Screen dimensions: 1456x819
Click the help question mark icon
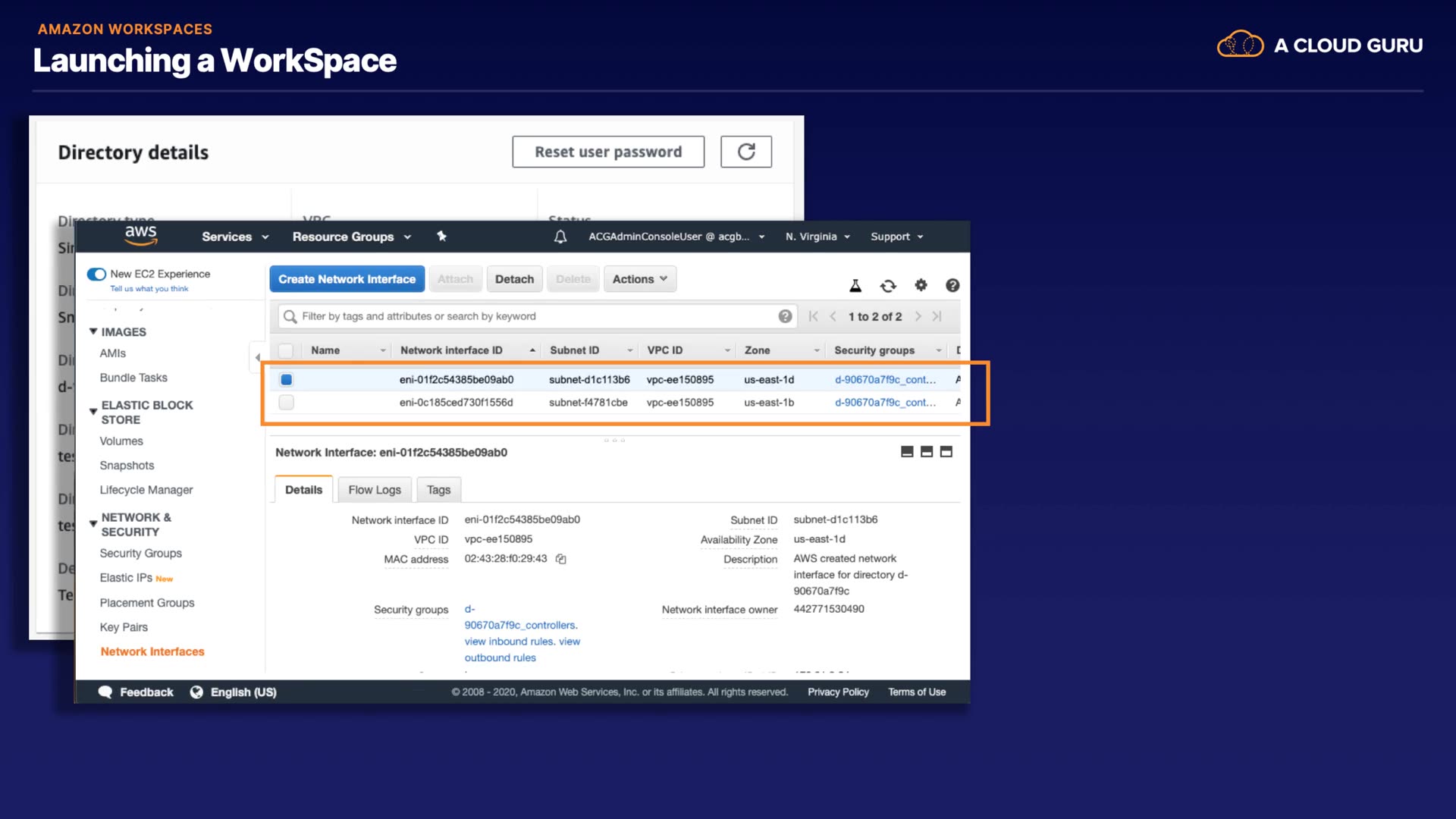click(952, 285)
